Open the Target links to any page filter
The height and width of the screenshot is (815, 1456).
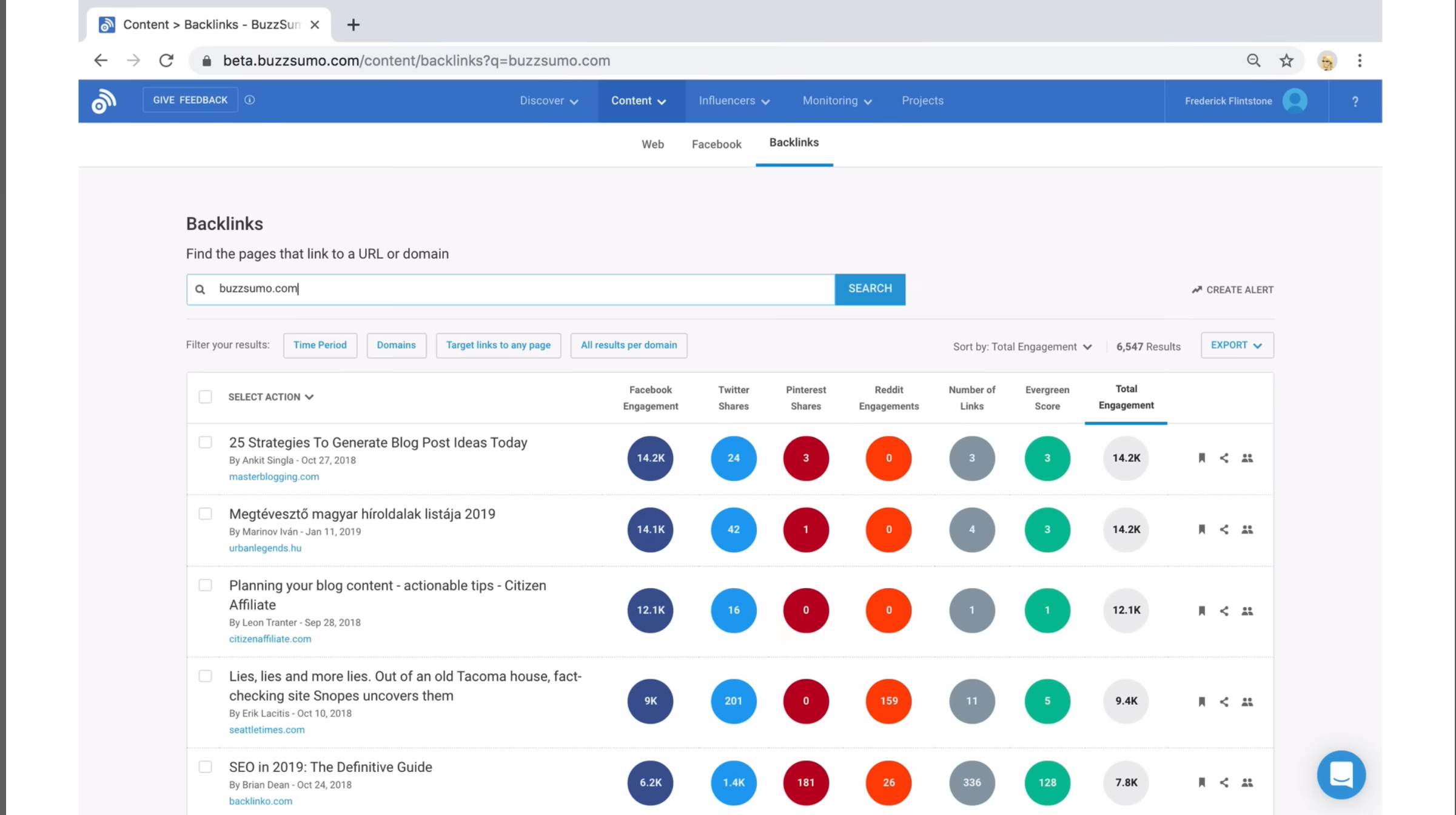coord(498,345)
